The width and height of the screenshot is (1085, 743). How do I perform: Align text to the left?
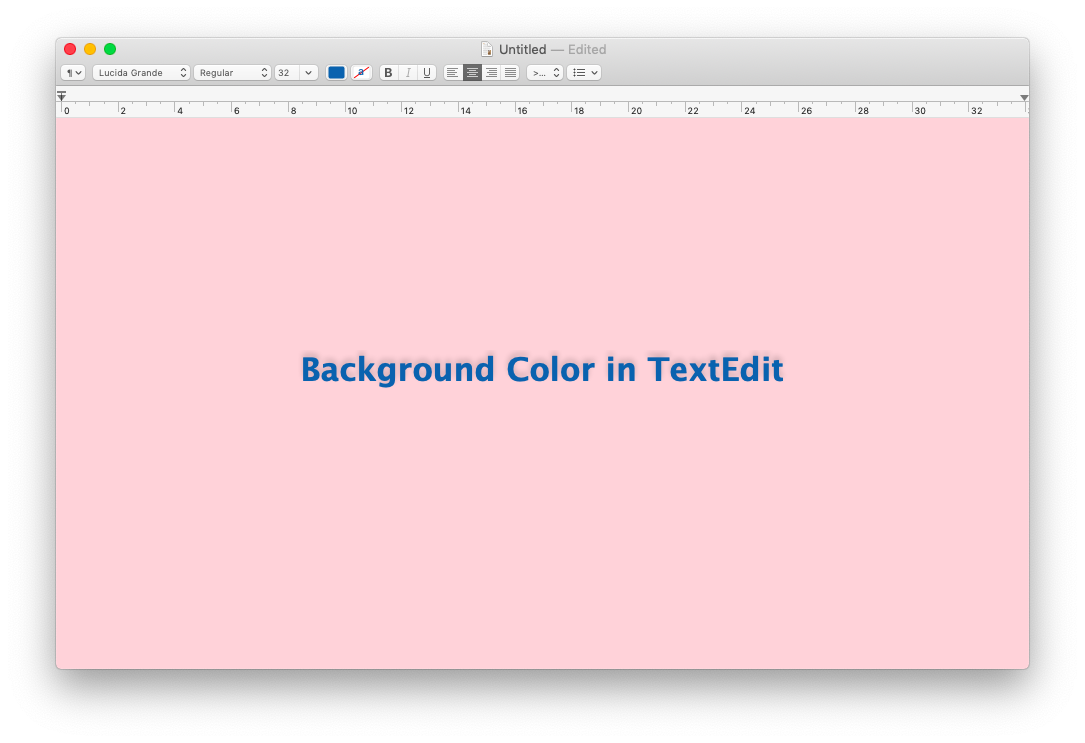pos(452,72)
